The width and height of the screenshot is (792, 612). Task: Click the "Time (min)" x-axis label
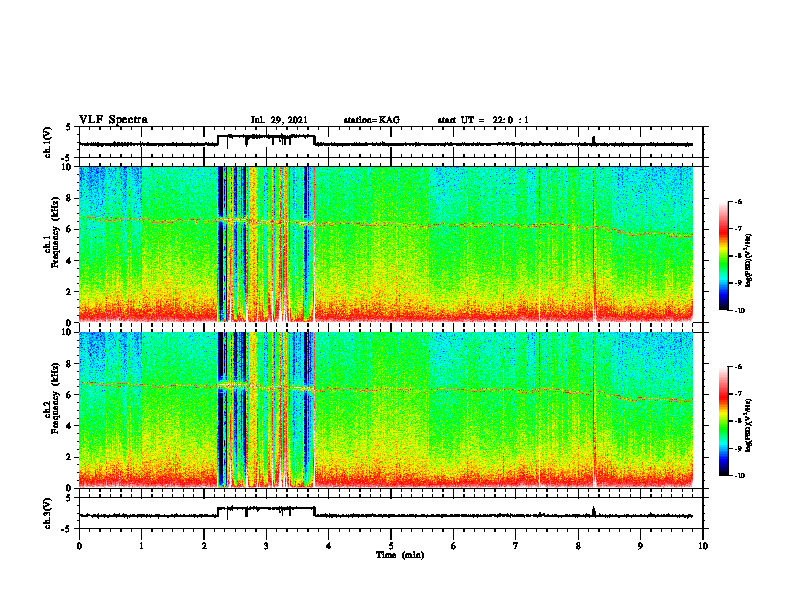pos(400,555)
